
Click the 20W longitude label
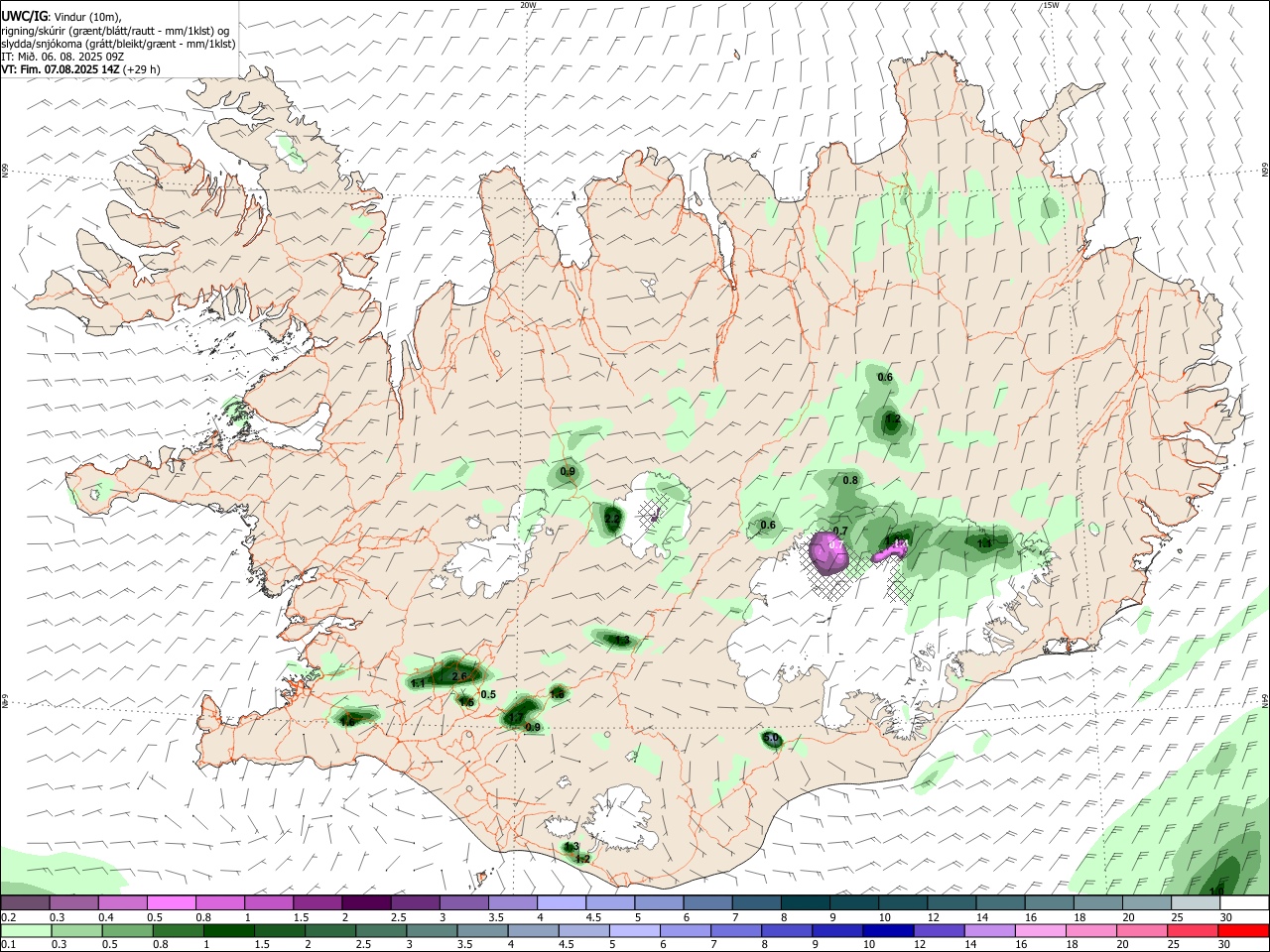pyautogui.click(x=528, y=5)
